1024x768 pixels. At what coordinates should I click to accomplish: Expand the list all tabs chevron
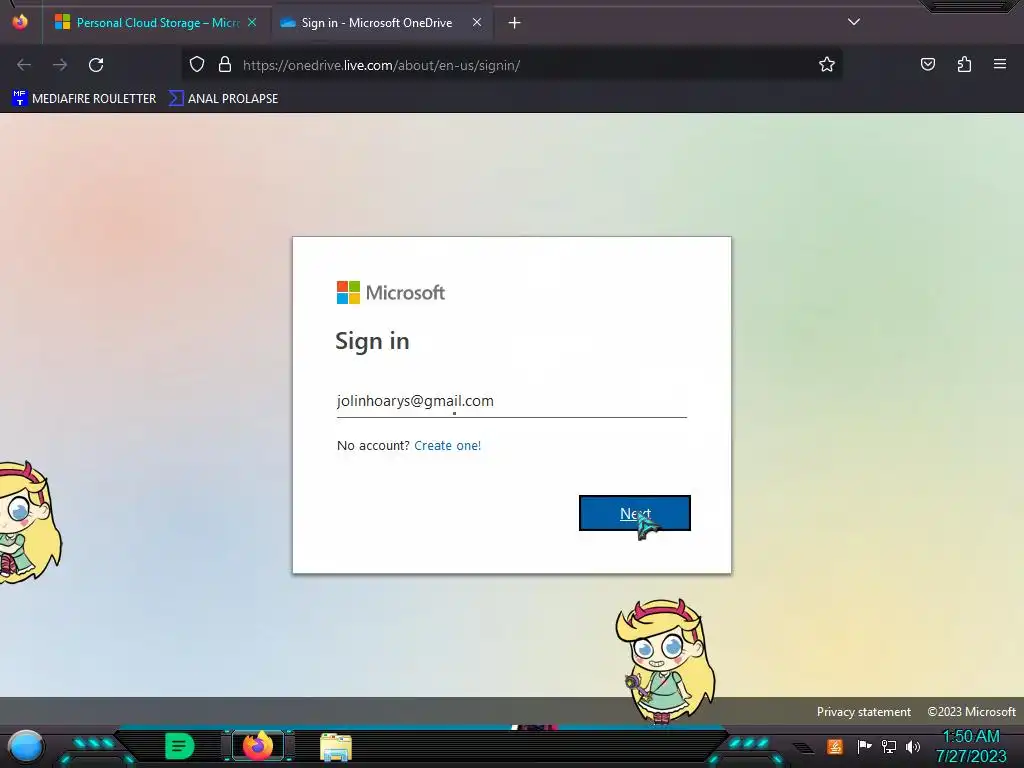pyautogui.click(x=854, y=22)
